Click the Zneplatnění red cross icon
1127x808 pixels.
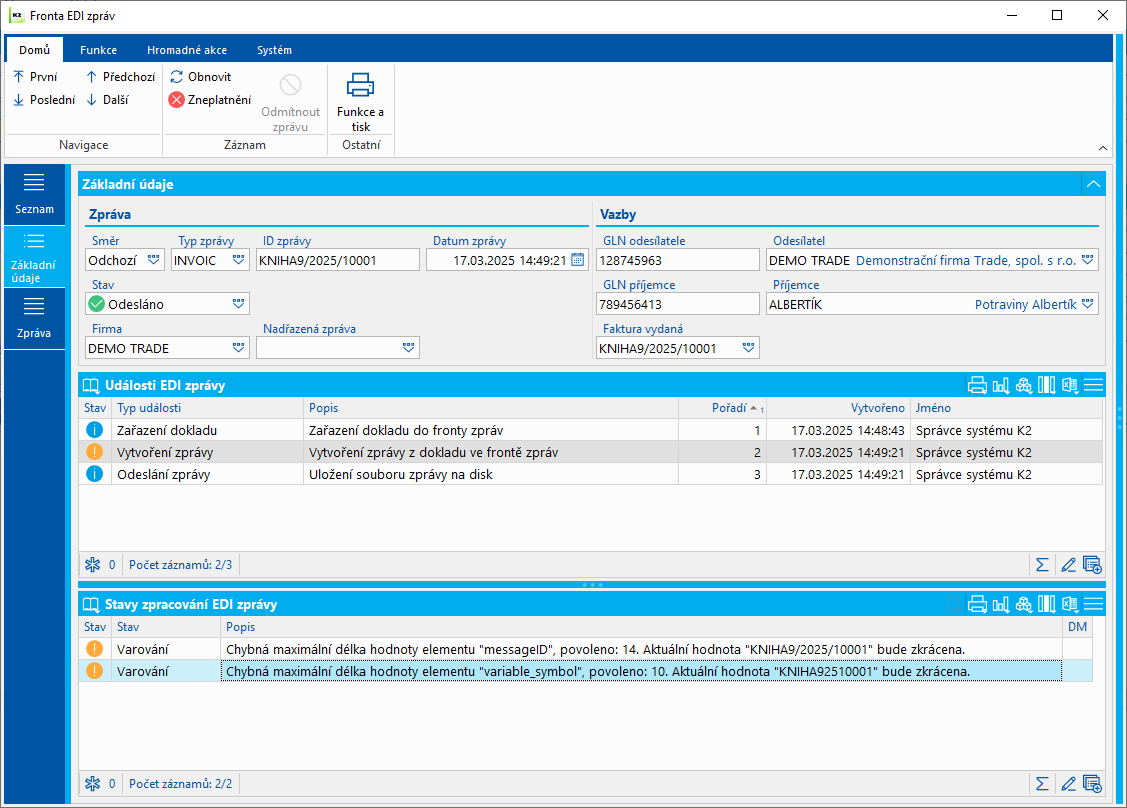(x=176, y=100)
